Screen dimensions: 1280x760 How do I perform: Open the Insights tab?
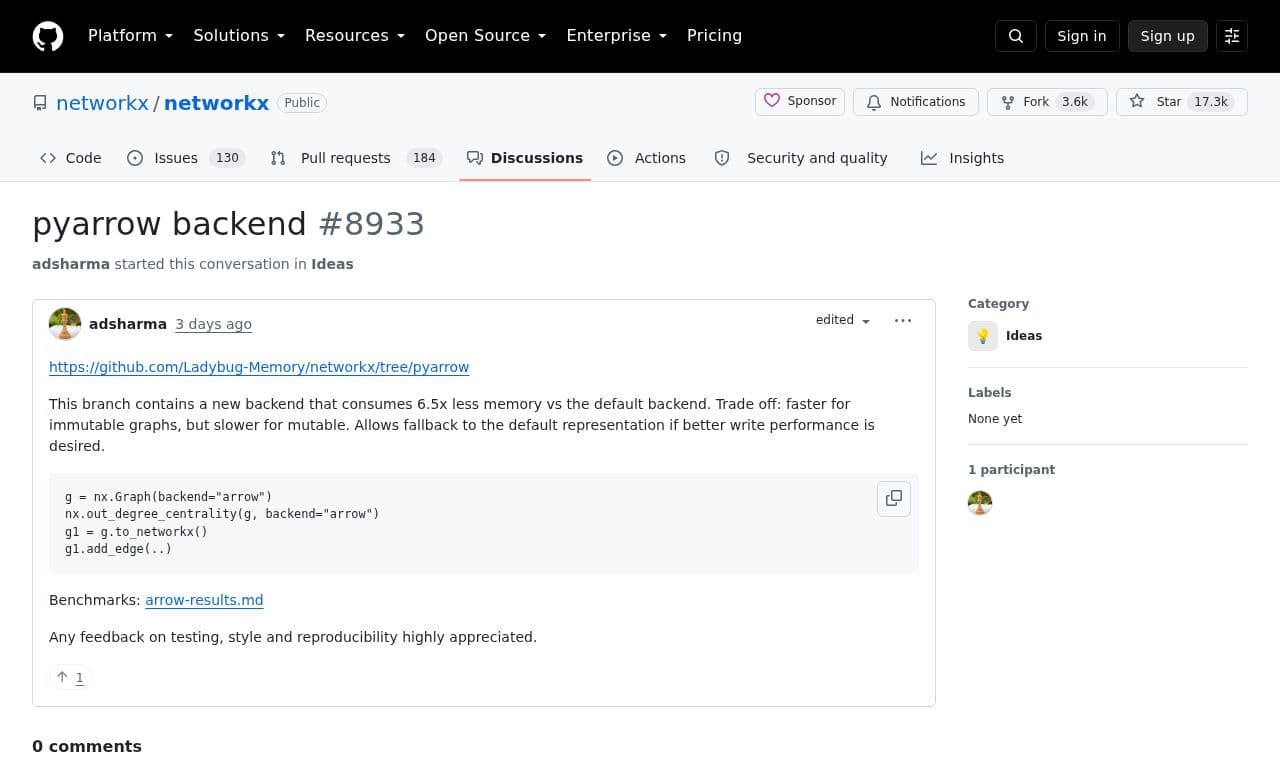(x=962, y=158)
